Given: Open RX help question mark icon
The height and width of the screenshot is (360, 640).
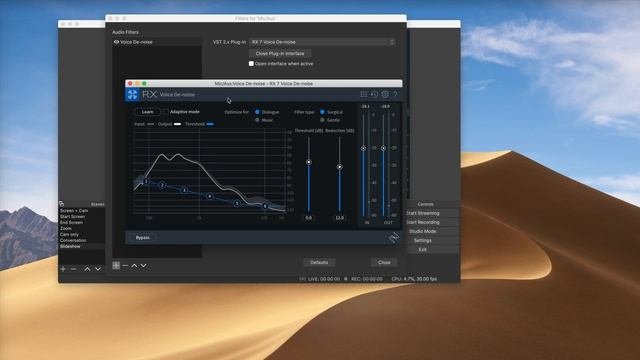Looking at the screenshot, I should [x=395, y=94].
